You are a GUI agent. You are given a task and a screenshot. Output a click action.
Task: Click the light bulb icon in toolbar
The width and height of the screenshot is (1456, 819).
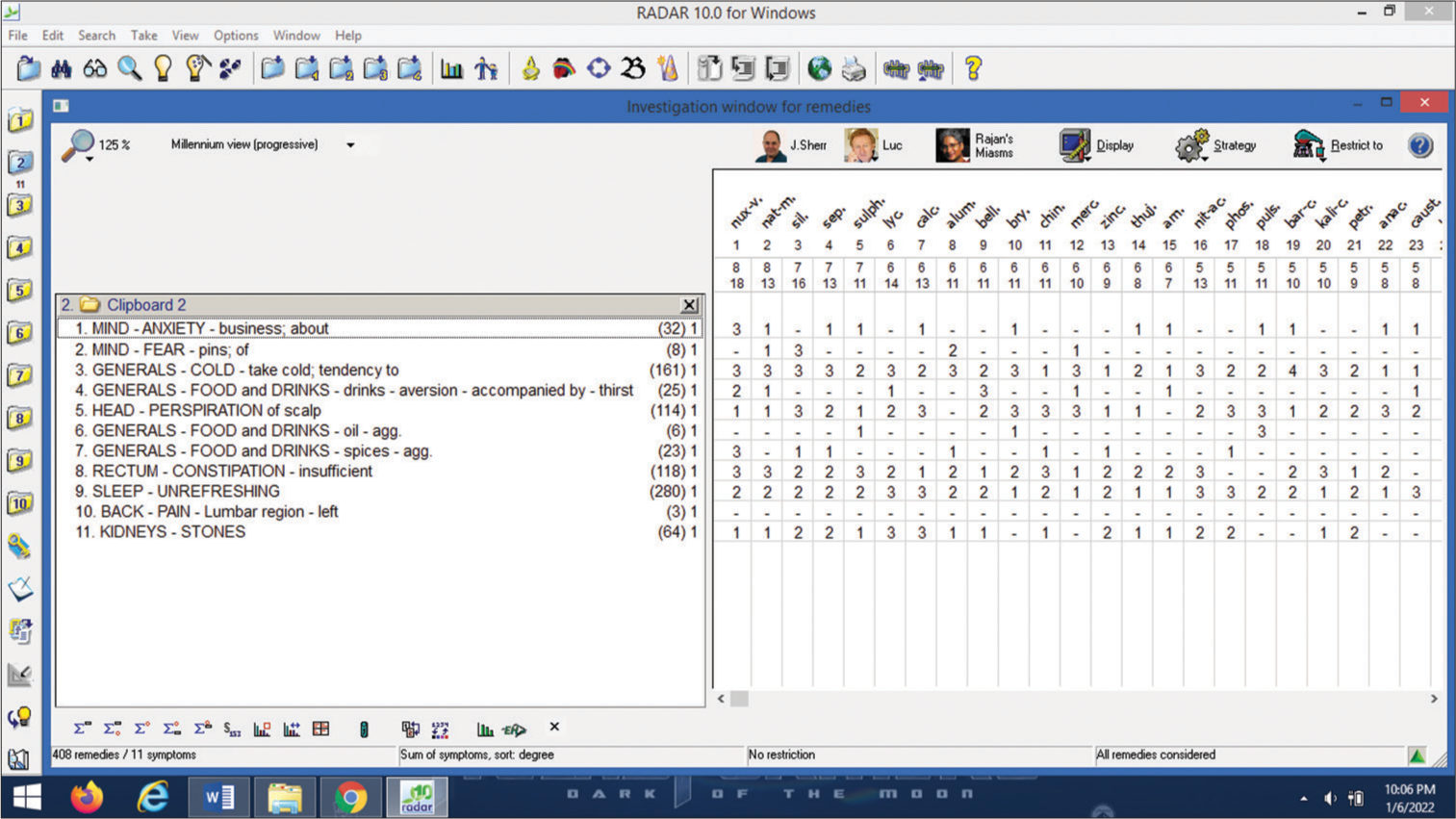tap(163, 68)
